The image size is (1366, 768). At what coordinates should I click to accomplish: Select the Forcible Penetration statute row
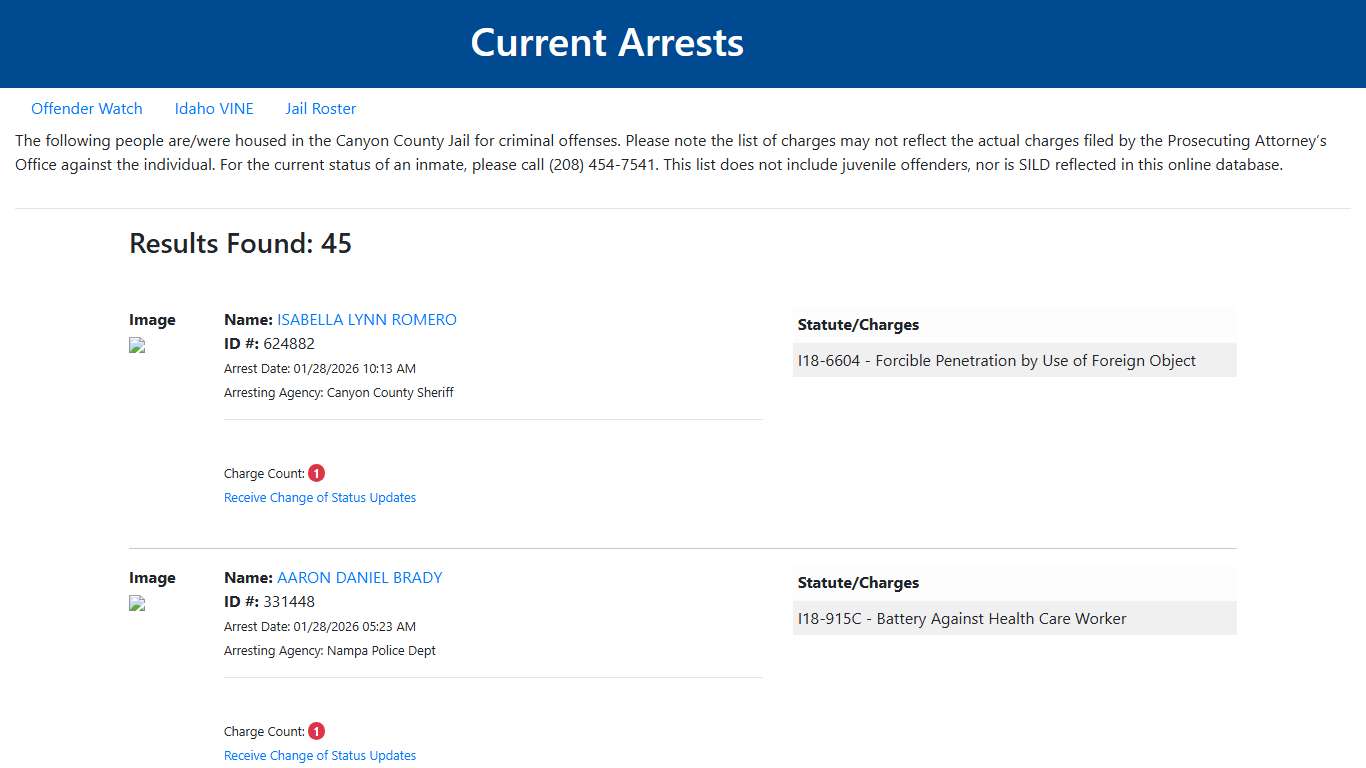[x=1014, y=360]
